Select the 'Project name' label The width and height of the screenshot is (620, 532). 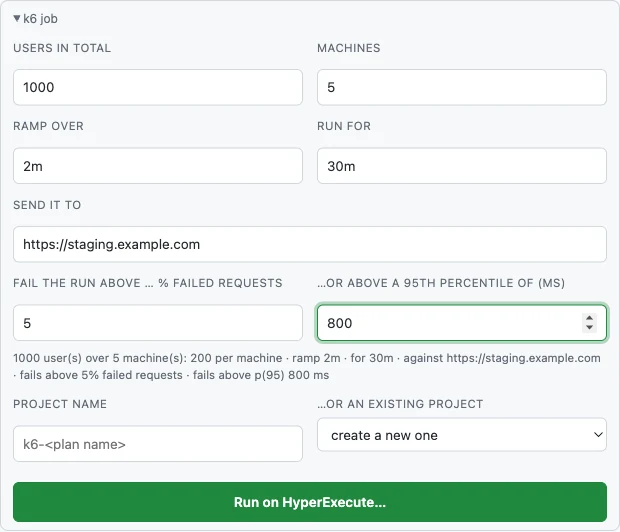click(x=60, y=404)
